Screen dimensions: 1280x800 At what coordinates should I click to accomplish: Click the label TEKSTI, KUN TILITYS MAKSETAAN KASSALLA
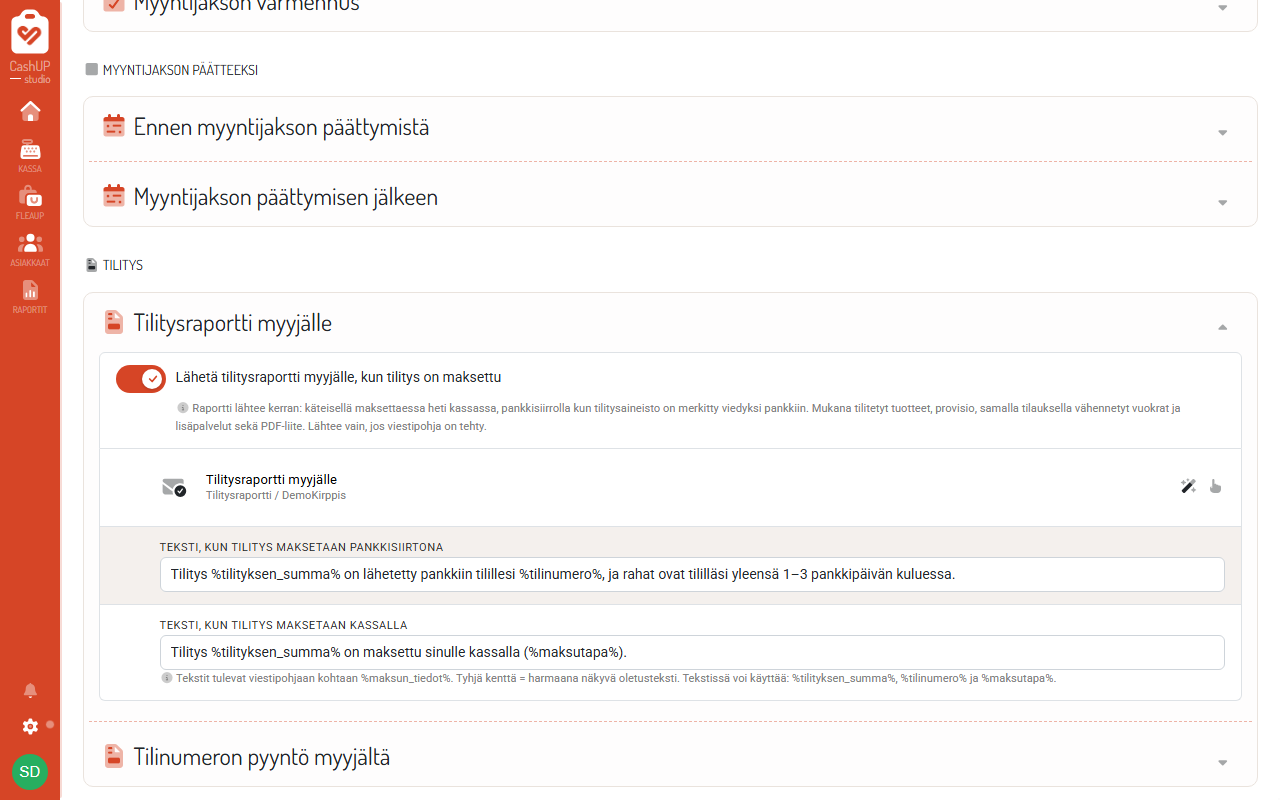[x=283, y=625]
